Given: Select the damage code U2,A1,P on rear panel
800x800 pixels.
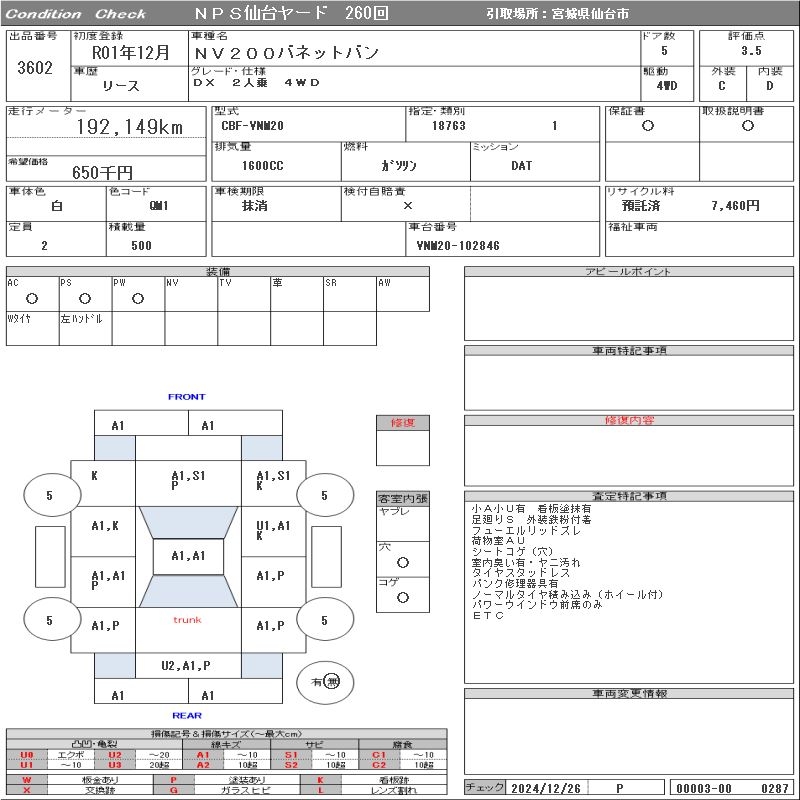Looking at the screenshot, I should pos(186,665).
